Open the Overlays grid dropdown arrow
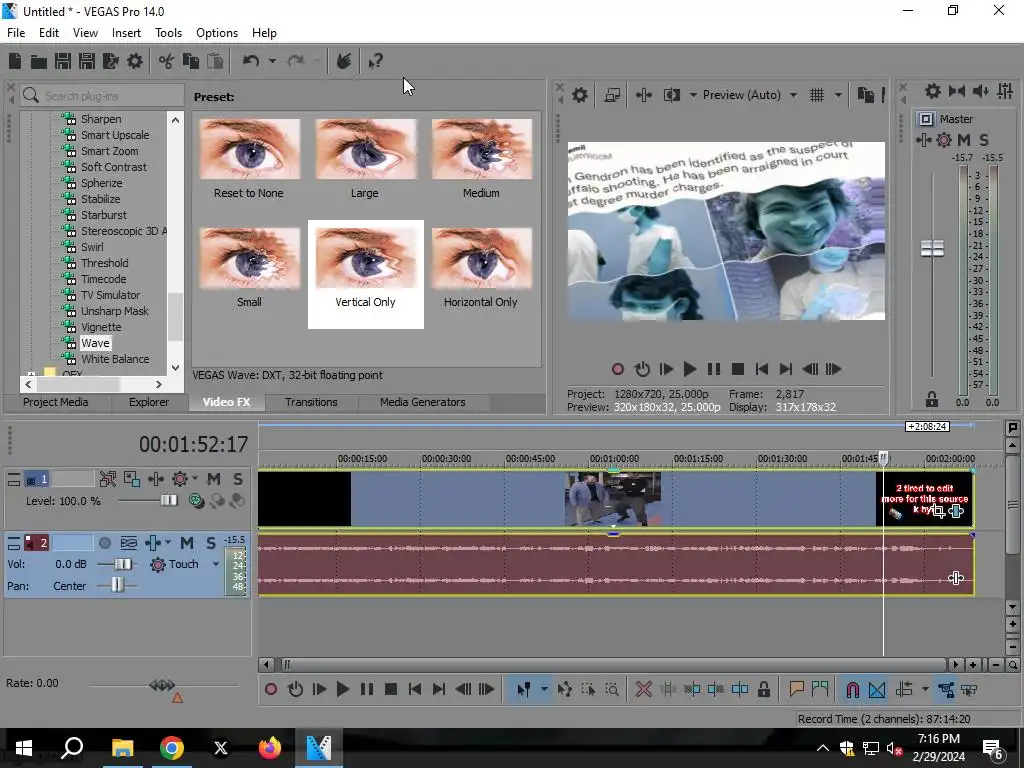 838,95
